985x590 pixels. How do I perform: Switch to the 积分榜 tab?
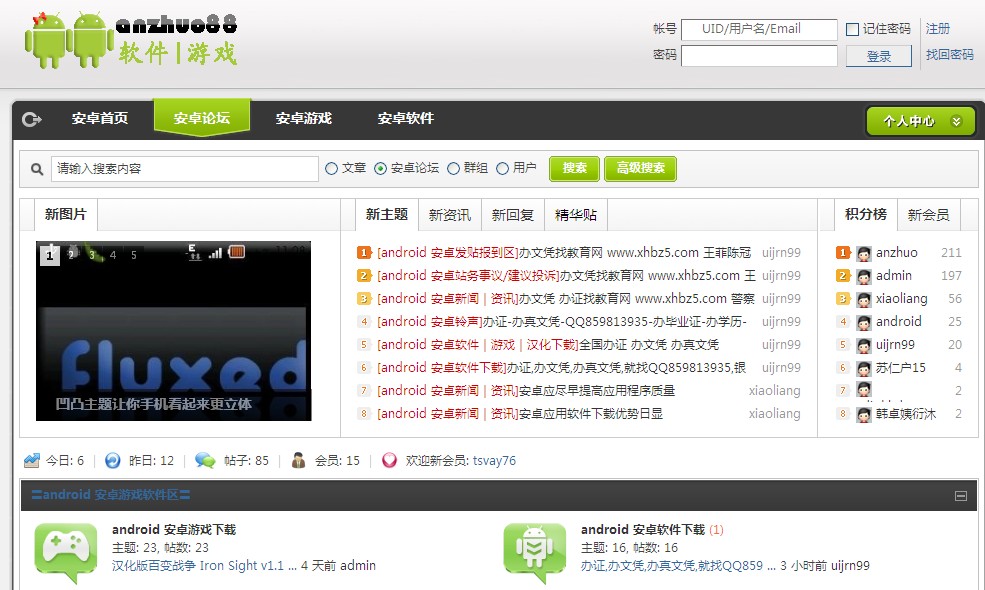[866, 215]
